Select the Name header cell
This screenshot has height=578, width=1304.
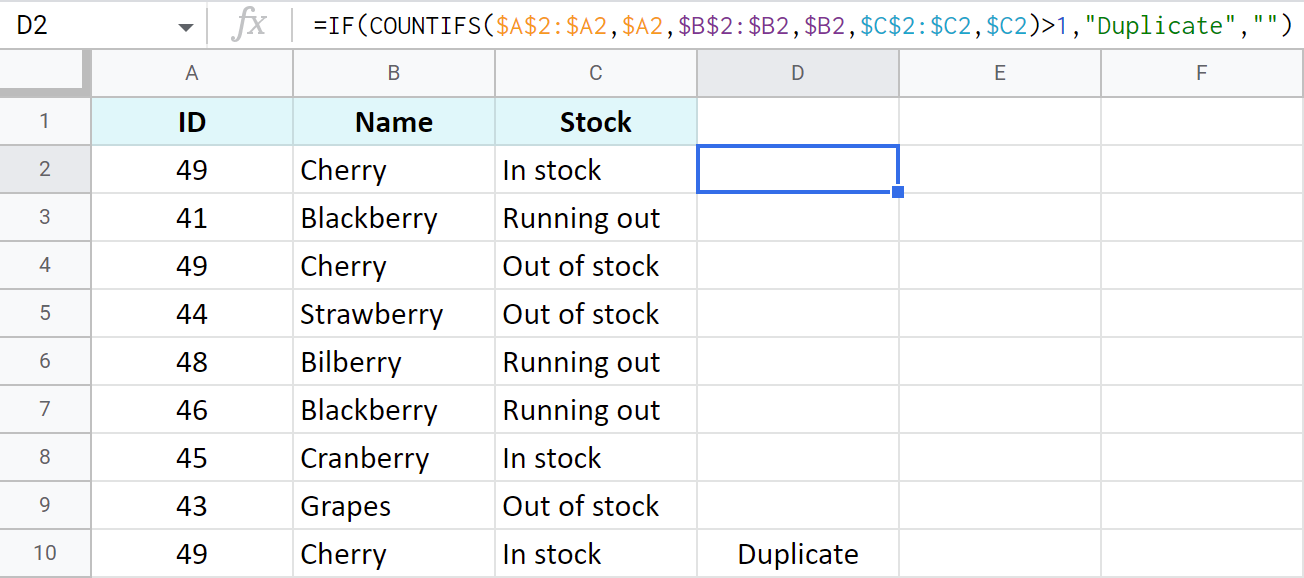click(x=393, y=121)
